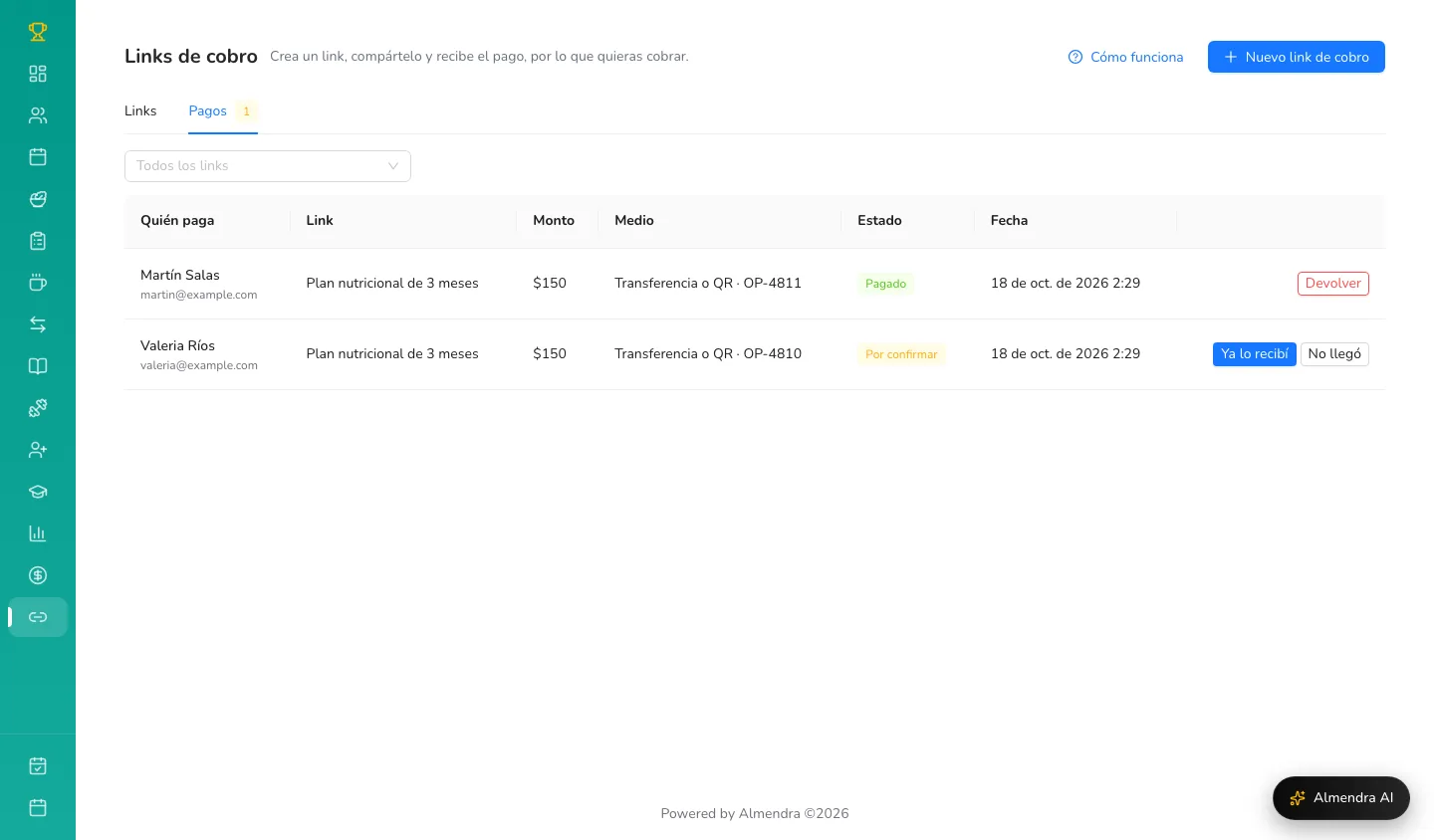Viewport: 1434px width, 840px height.
Task: Switch to the Links tab
Action: (x=140, y=110)
